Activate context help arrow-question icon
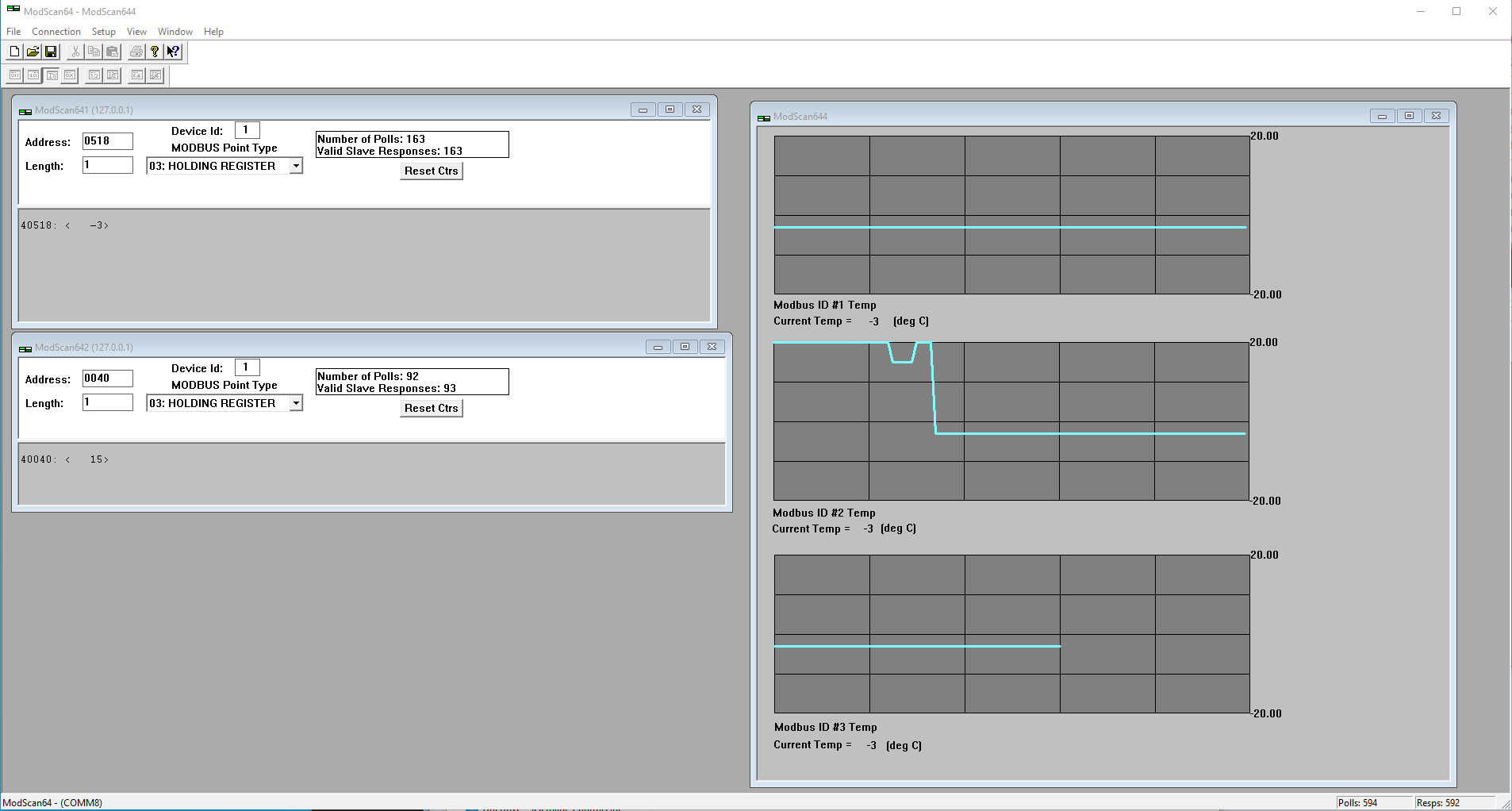This screenshot has width=1512, height=811. click(x=174, y=52)
